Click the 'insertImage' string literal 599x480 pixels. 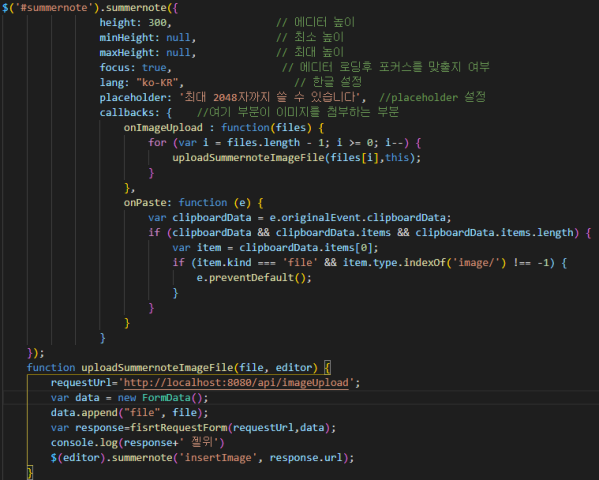(x=218, y=457)
